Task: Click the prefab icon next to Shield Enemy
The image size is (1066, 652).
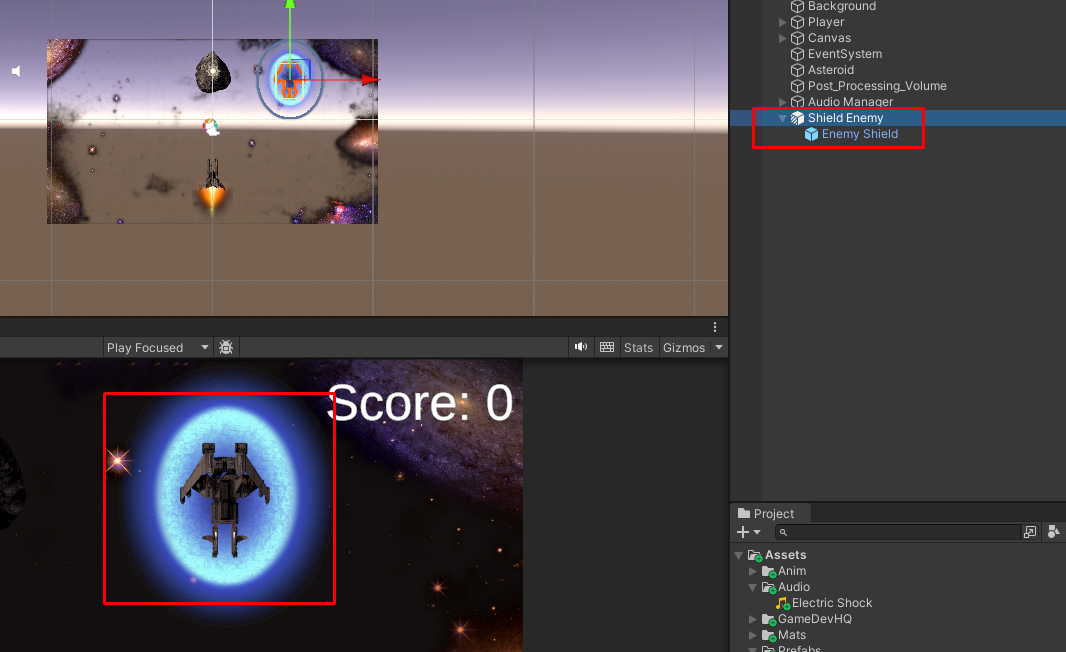Action: (797, 117)
